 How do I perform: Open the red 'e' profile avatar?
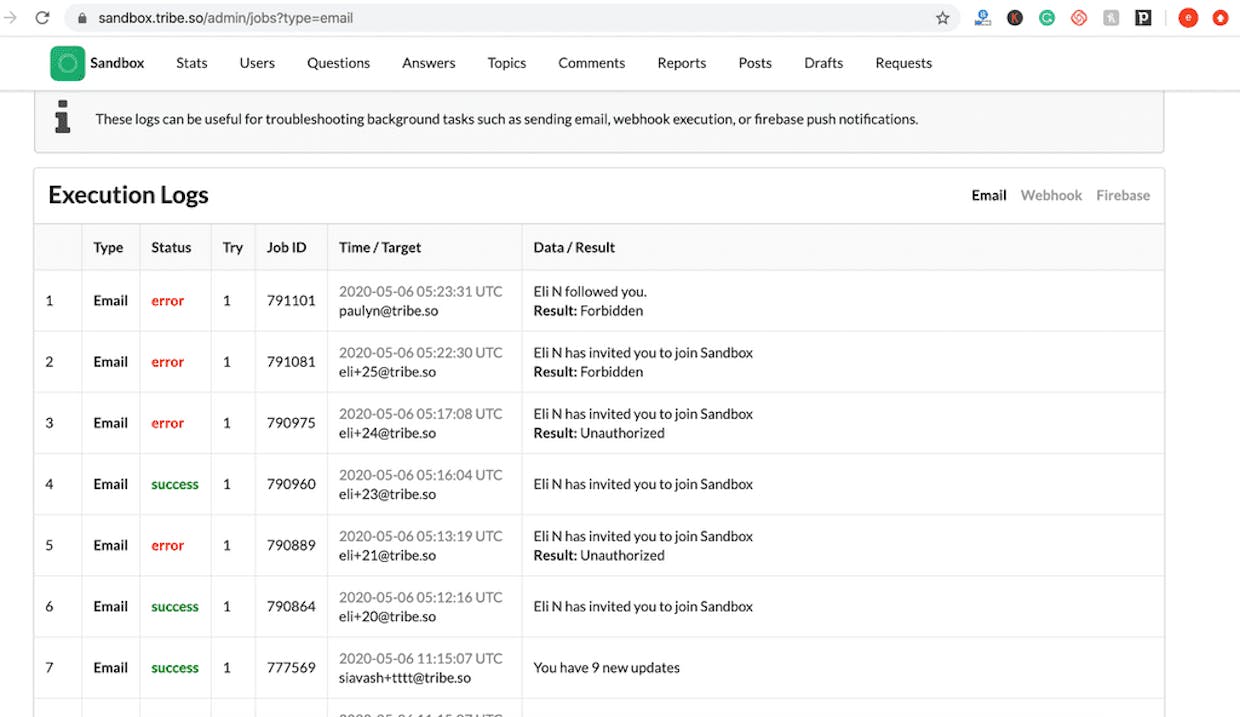pyautogui.click(x=1188, y=18)
